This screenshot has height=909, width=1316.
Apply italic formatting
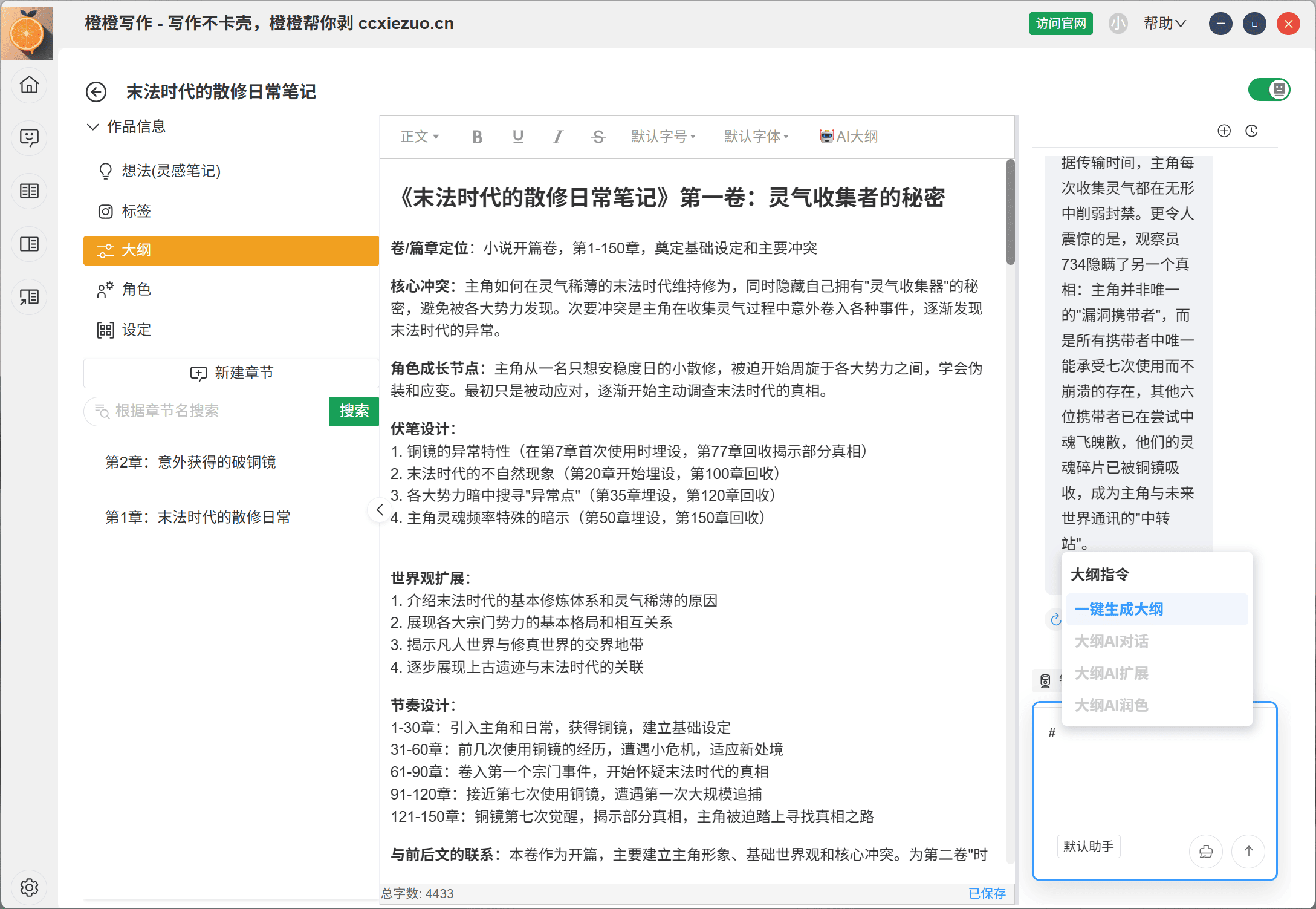[557, 137]
